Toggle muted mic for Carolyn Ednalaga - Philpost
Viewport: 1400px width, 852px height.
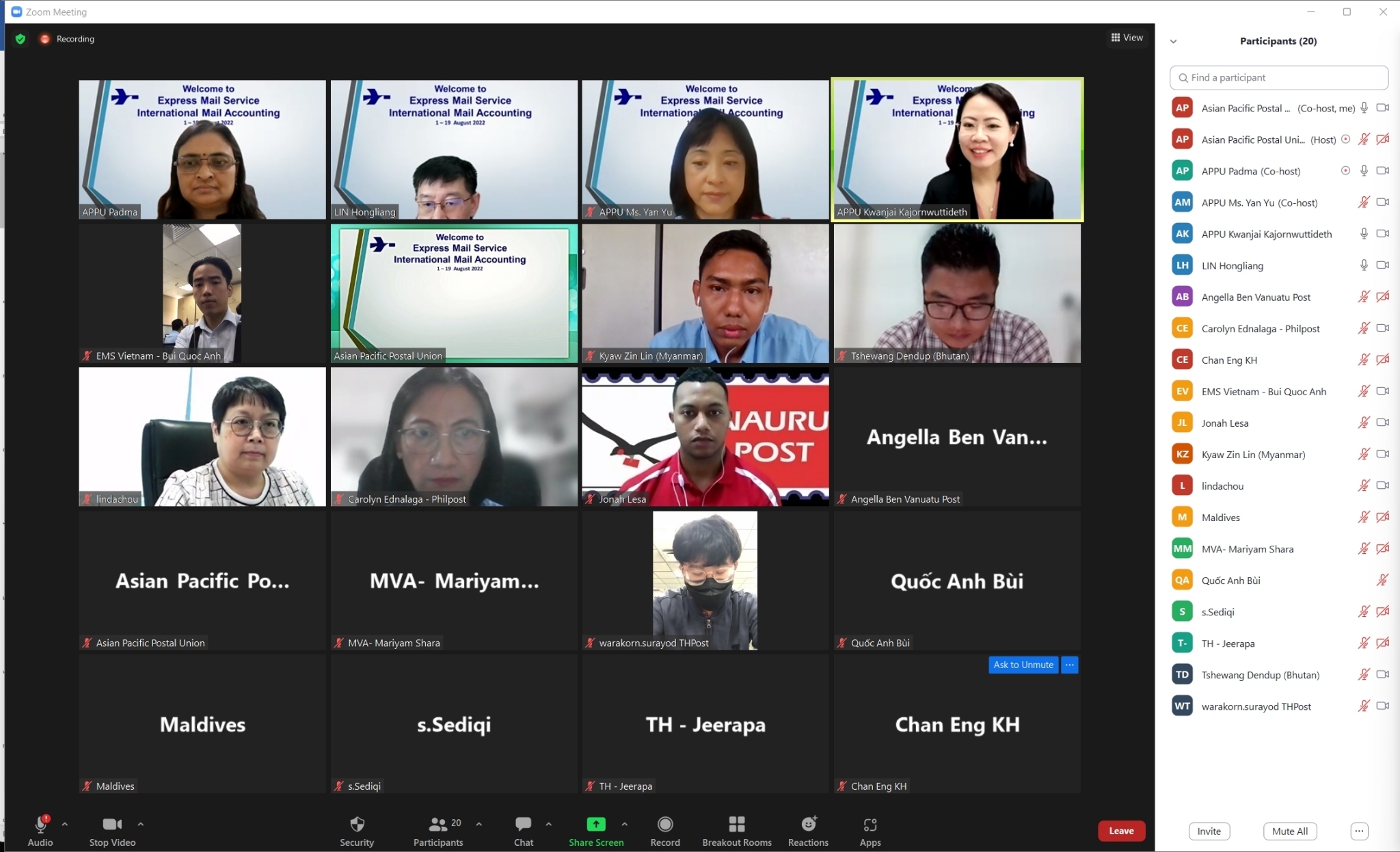[x=1364, y=328]
